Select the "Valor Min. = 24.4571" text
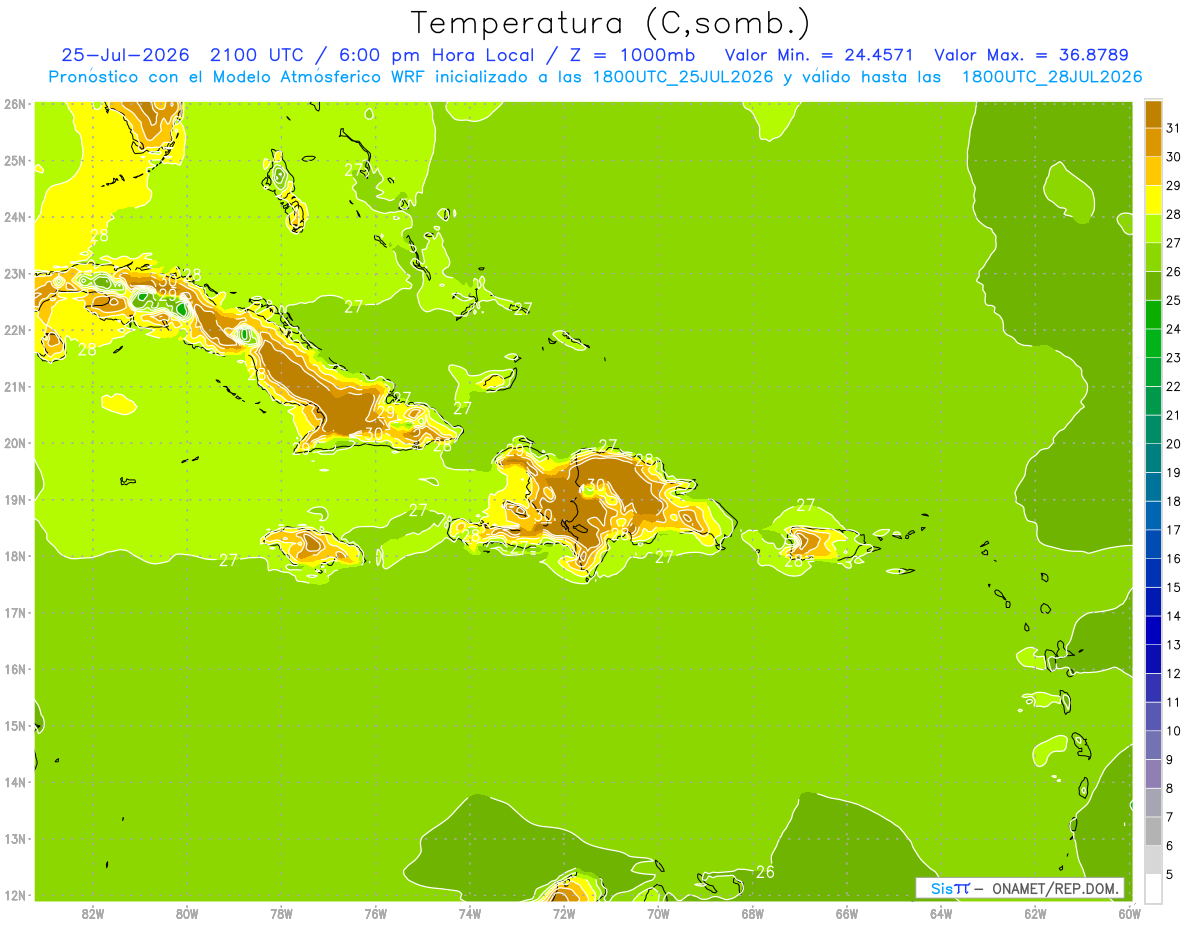Viewport: 1200px width, 927px height. 818,55
